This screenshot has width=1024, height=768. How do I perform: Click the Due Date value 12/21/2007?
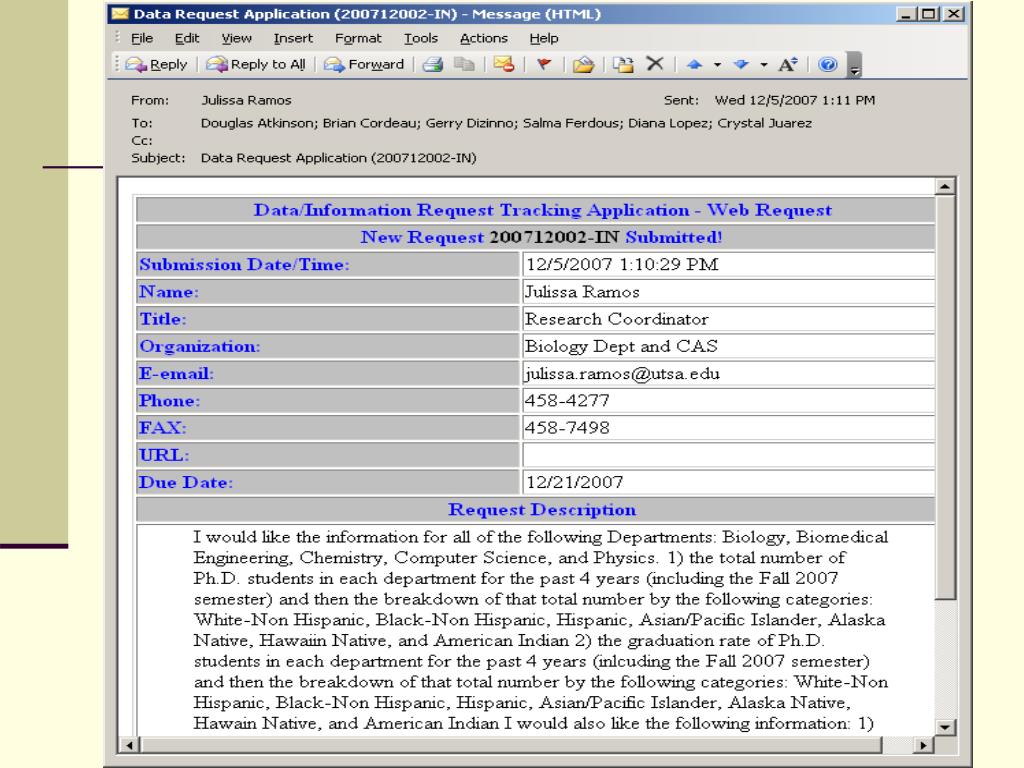[x=575, y=483]
